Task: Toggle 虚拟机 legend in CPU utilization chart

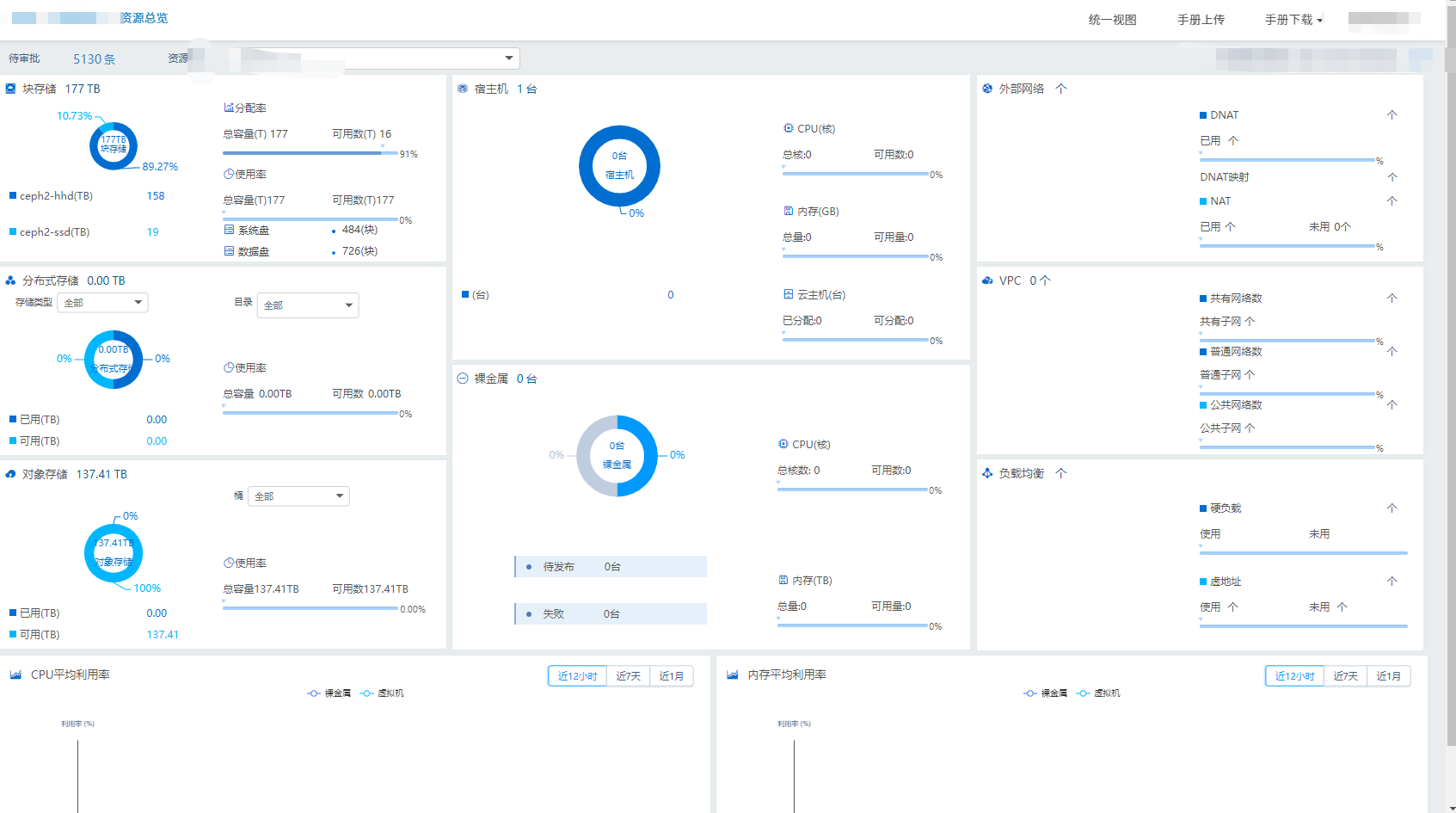Action: [x=382, y=693]
